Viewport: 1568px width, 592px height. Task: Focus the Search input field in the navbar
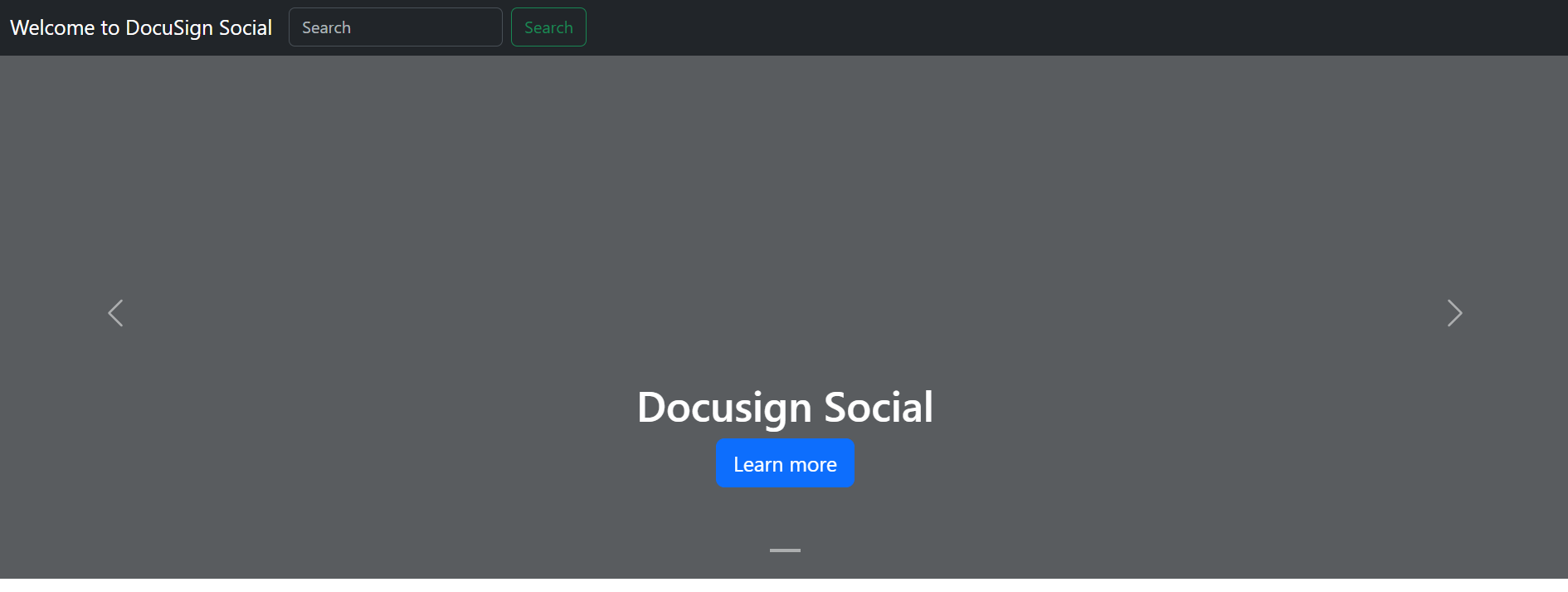pos(396,27)
